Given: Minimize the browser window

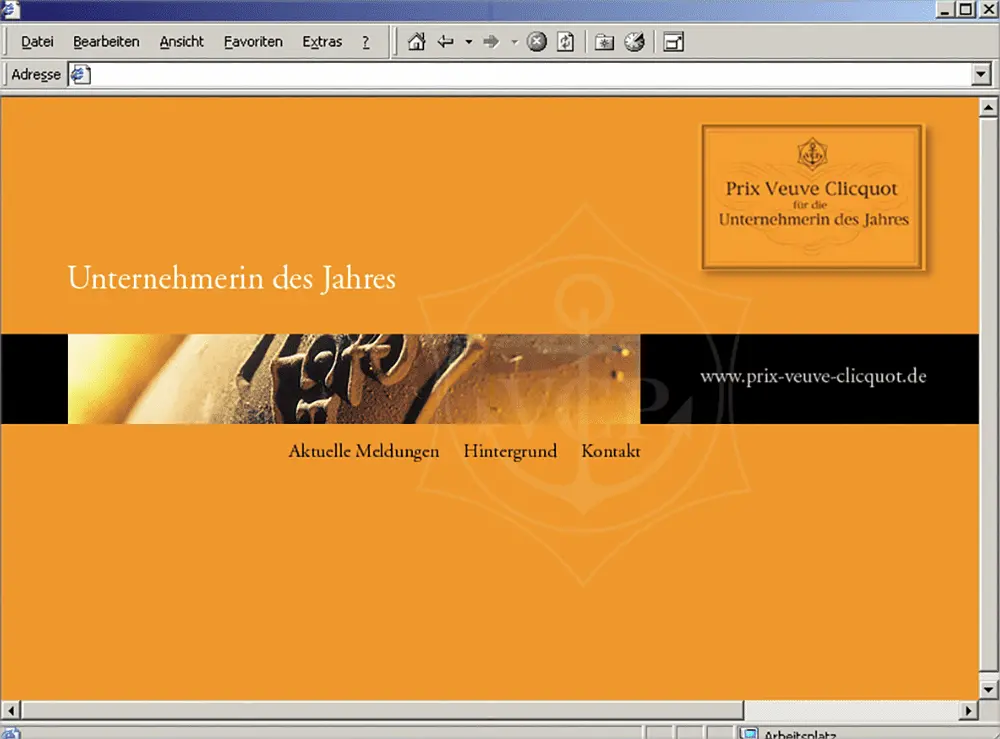Looking at the screenshot, I should [945, 9].
